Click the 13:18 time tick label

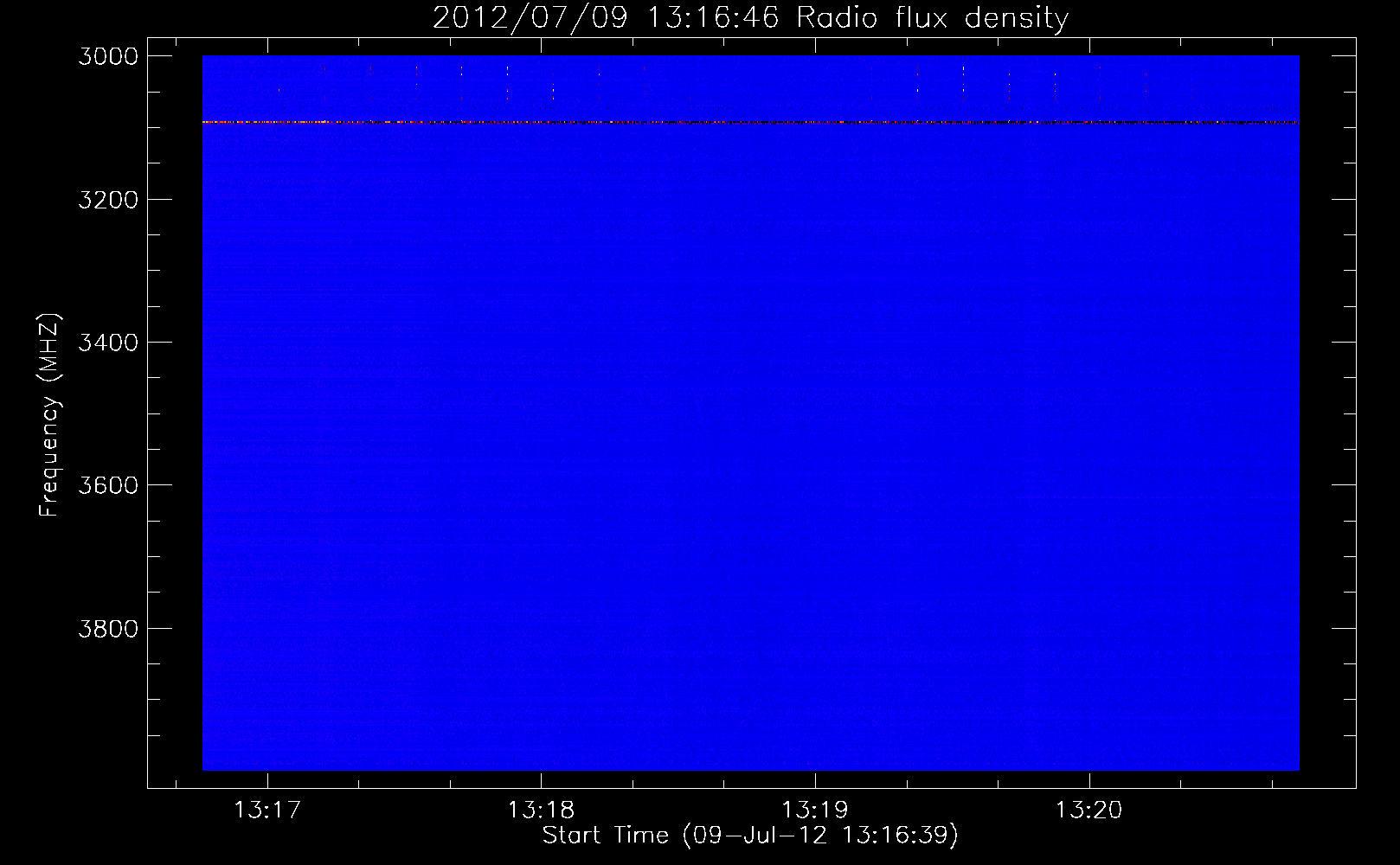(x=541, y=811)
